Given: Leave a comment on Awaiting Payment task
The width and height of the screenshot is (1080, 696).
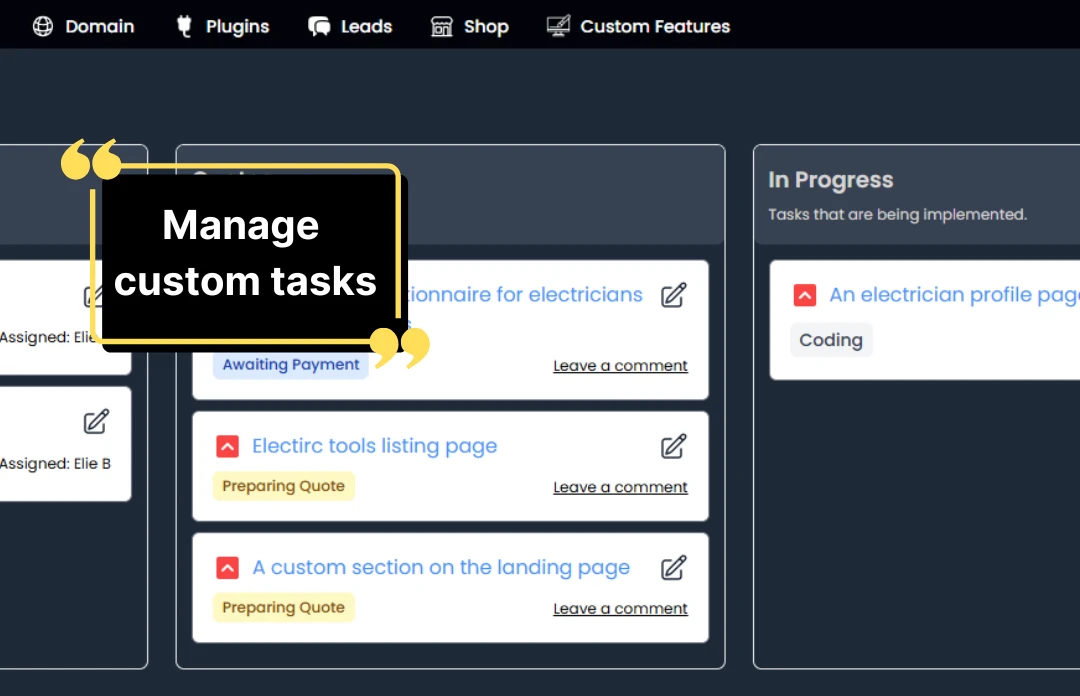Looking at the screenshot, I should point(620,365).
